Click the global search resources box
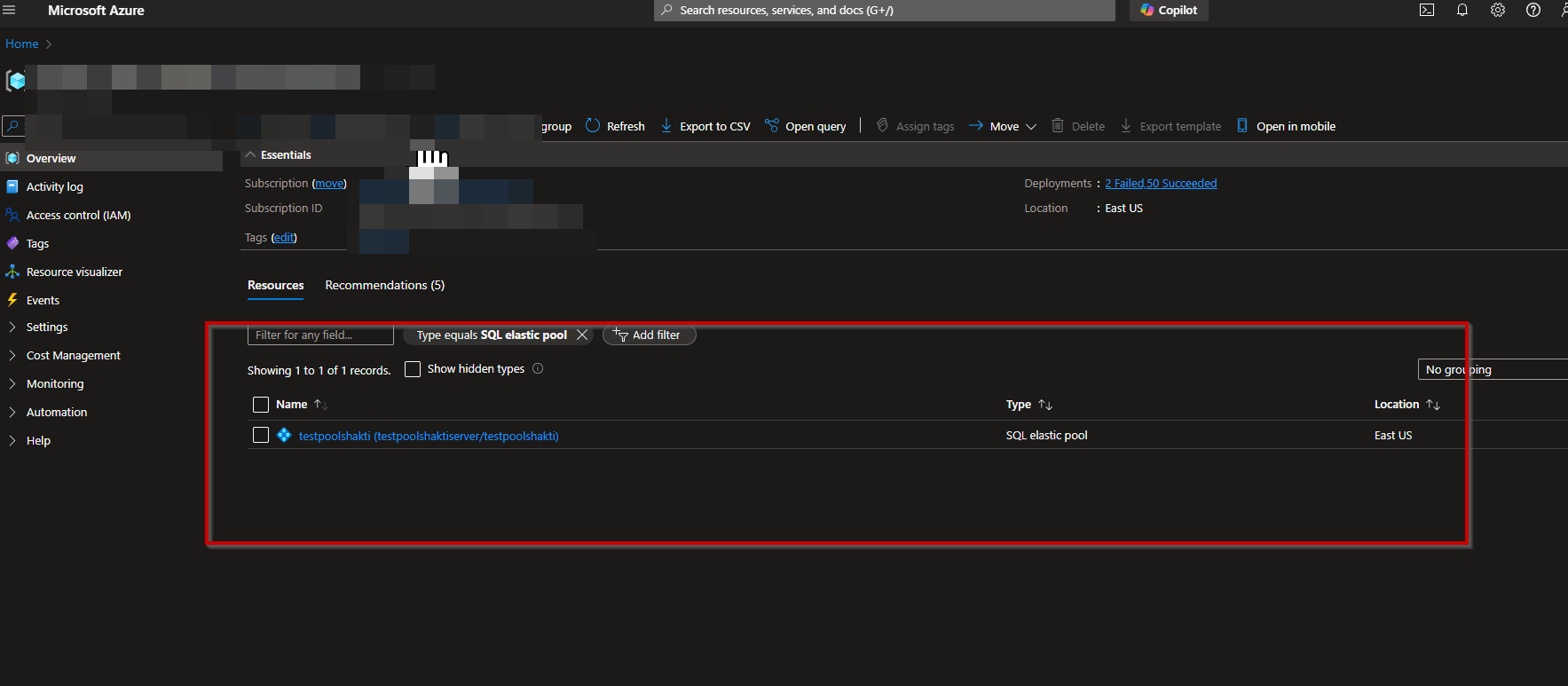The height and width of the screenshot is (686, 1568). click(x=885, y=11)
